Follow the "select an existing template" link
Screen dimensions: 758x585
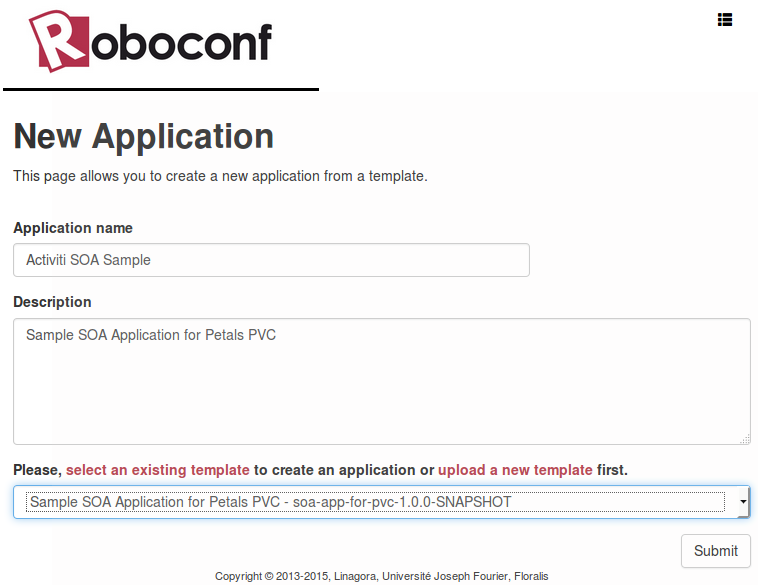158,470
